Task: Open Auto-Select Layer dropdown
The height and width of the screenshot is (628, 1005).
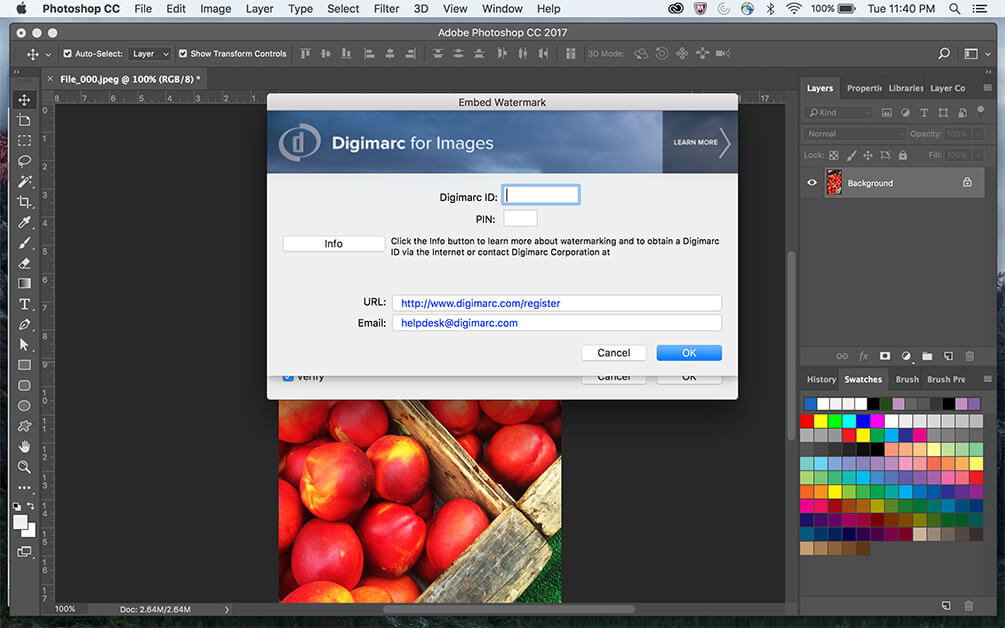Action: [x=150, y=54]
